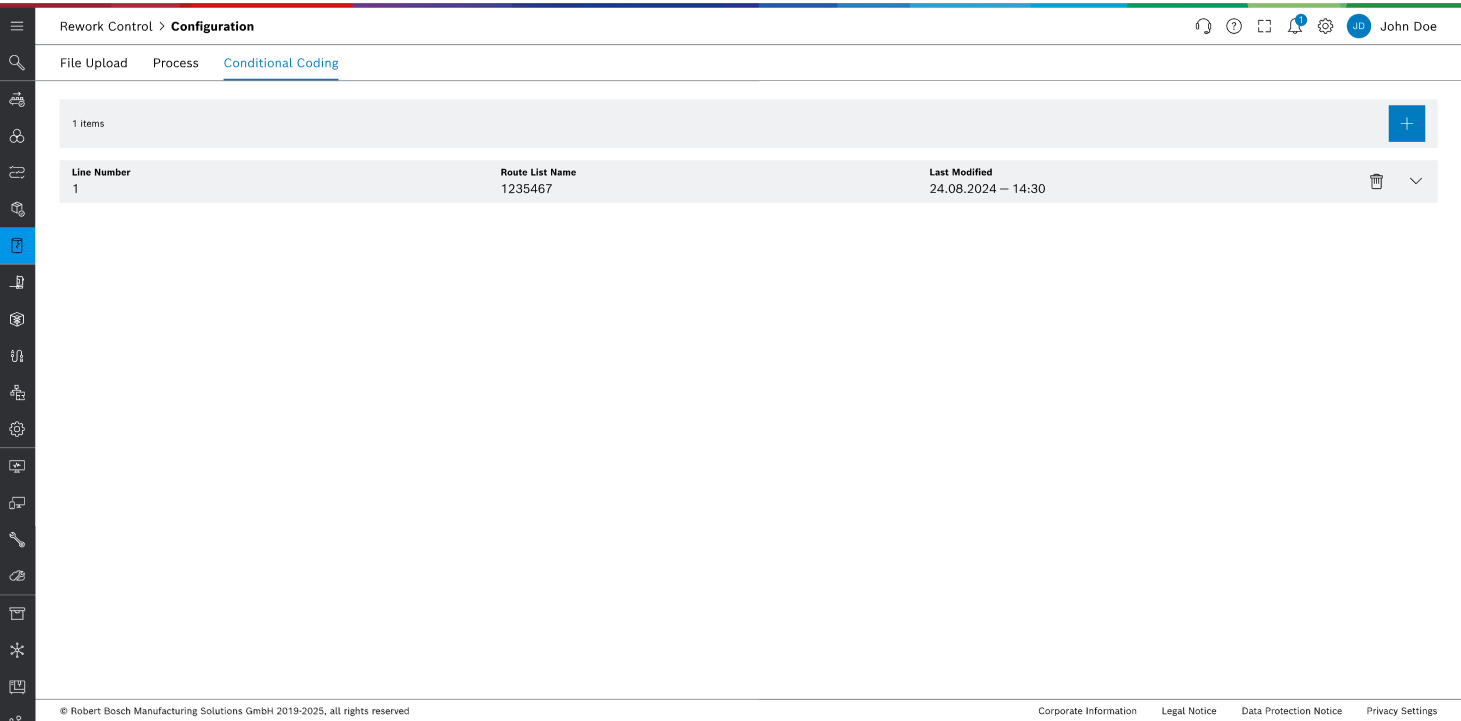Switch to the Process tab
Viewport: 1461px width, 721px height.
coord(175,62)
